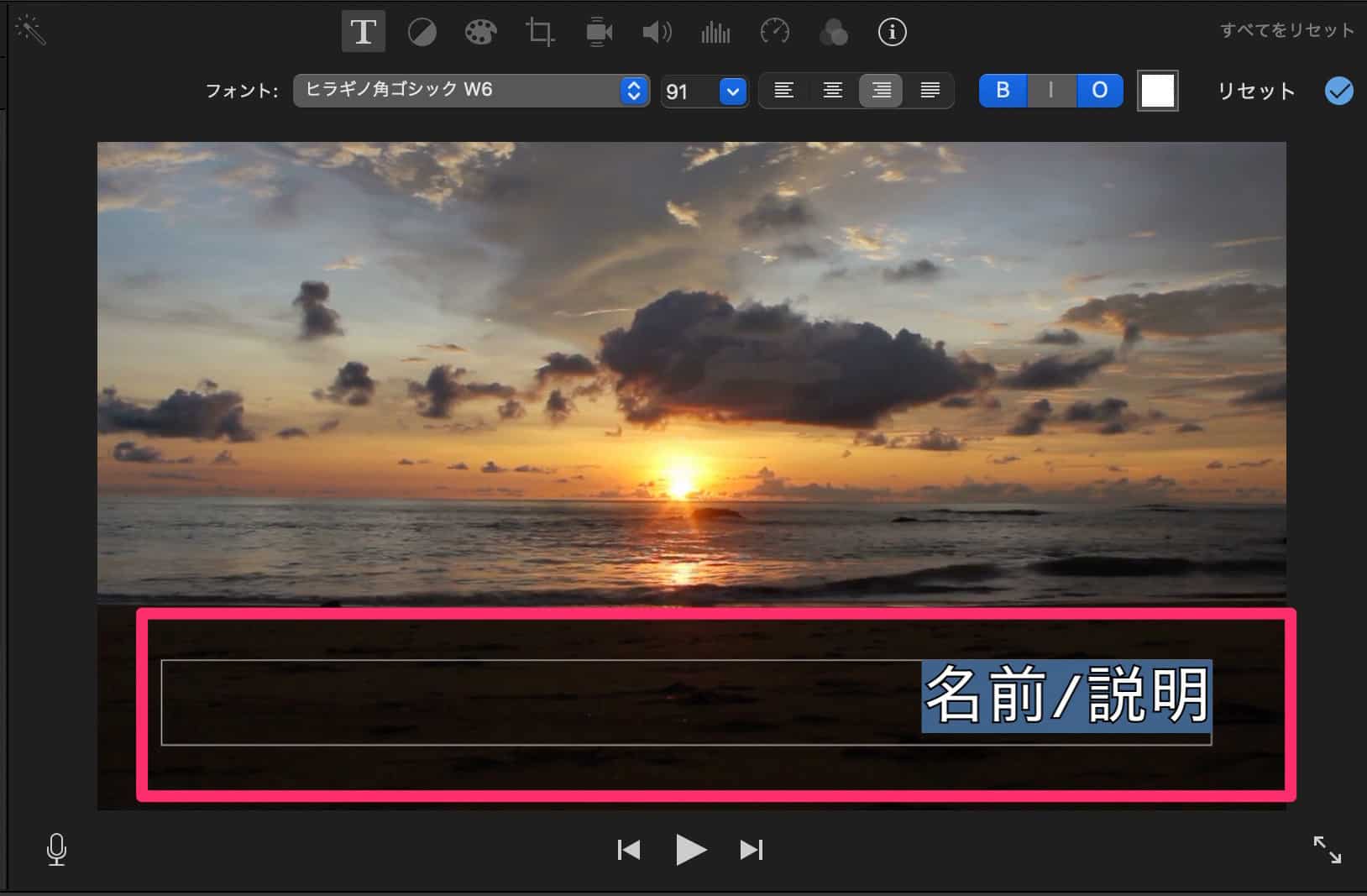The image size is (1367, 896).
Task: Open the color correction palette icon
Action: tap(480, 33)
